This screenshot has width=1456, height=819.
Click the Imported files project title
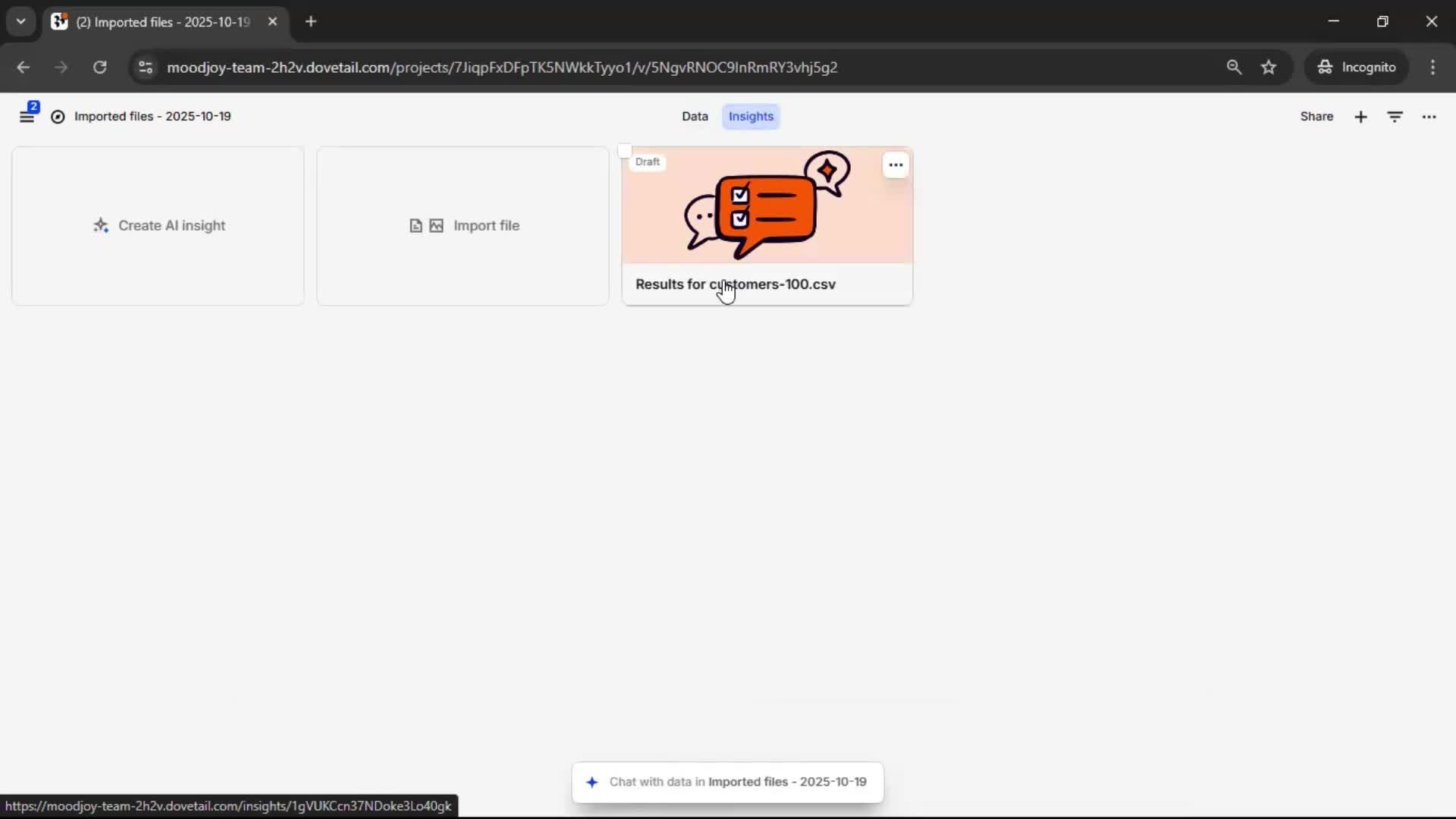[152, 117]
